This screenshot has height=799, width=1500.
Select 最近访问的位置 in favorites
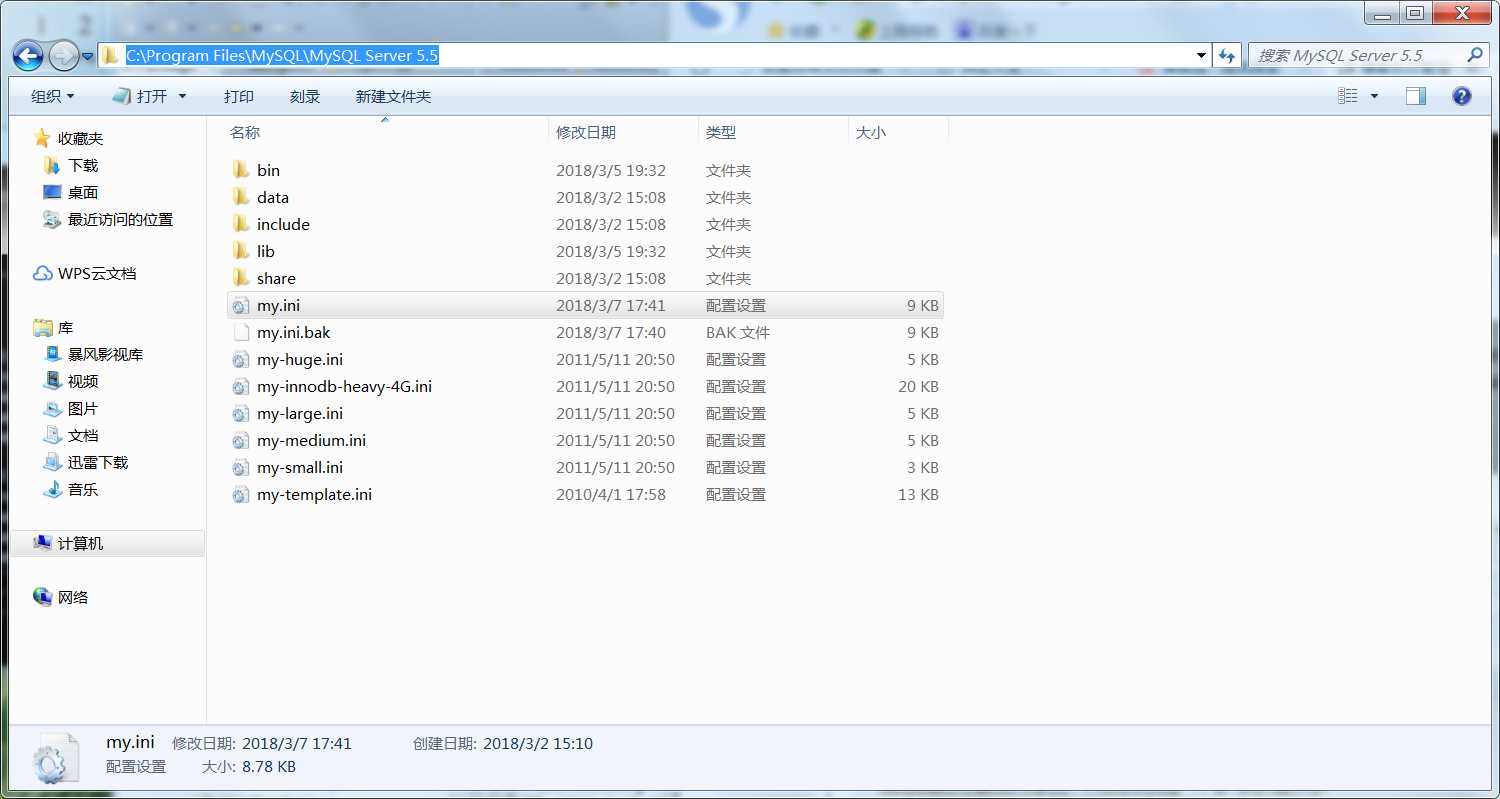[x=120, y=220]
